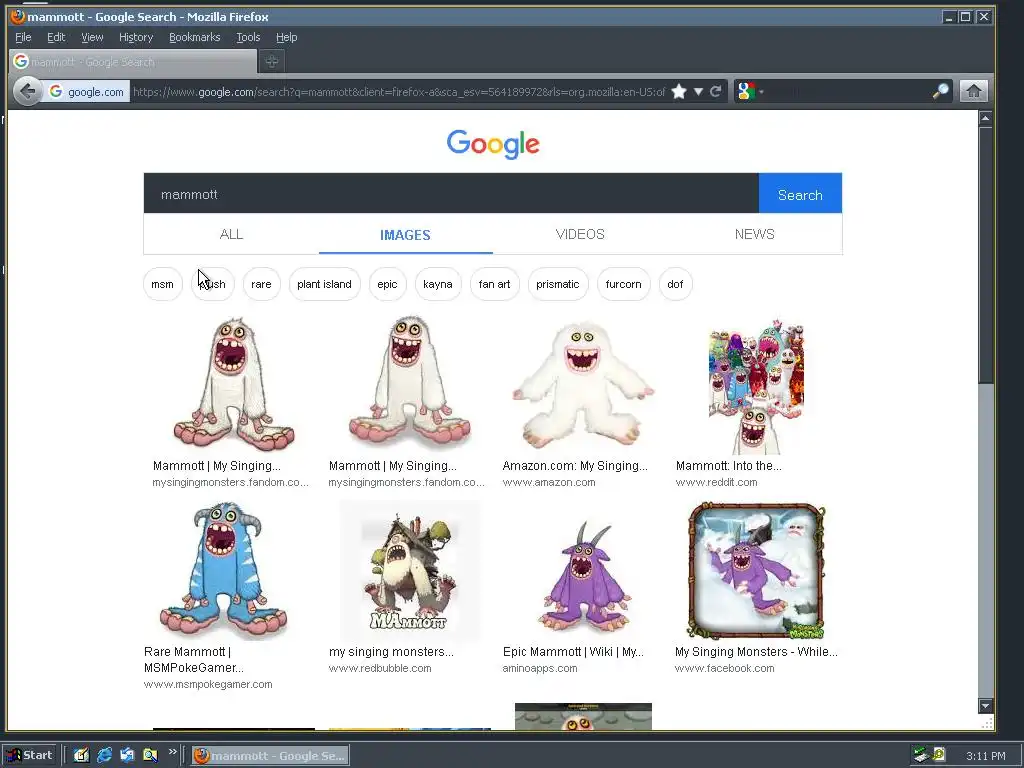Image resolution: width=1024 pixels, height=768 pixels.
Task: Click the address bar URL field
Action: pos(398,91)
